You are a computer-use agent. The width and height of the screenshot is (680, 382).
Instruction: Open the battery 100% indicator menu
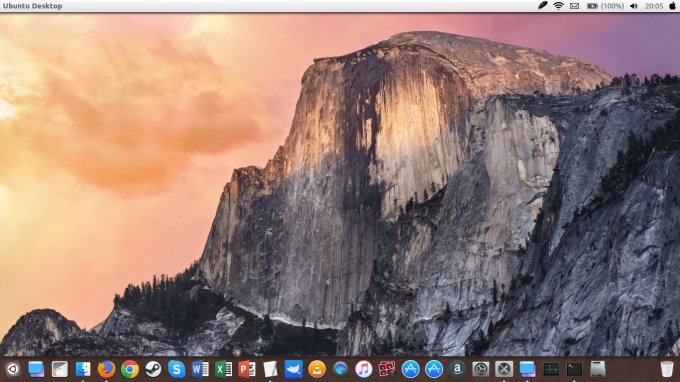tap(605, 6)
